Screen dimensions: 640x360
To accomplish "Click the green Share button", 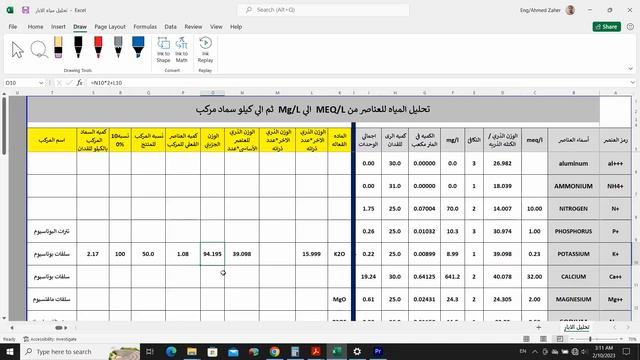I will point(607,27).
